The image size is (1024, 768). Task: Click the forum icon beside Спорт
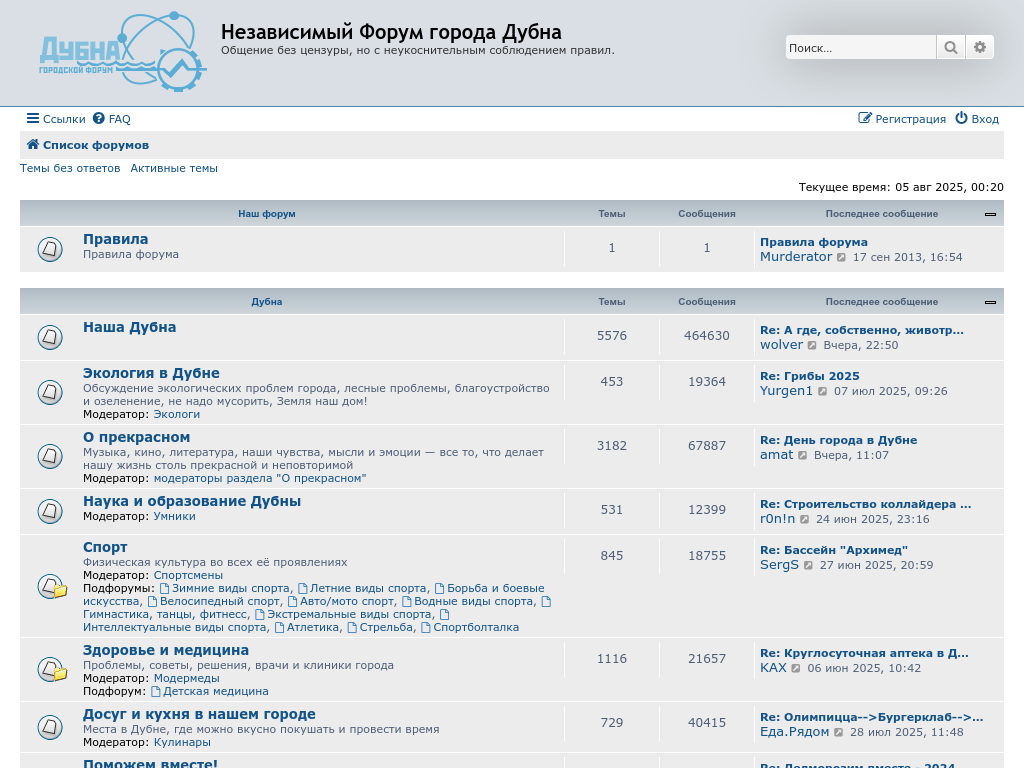pos(52,587)
